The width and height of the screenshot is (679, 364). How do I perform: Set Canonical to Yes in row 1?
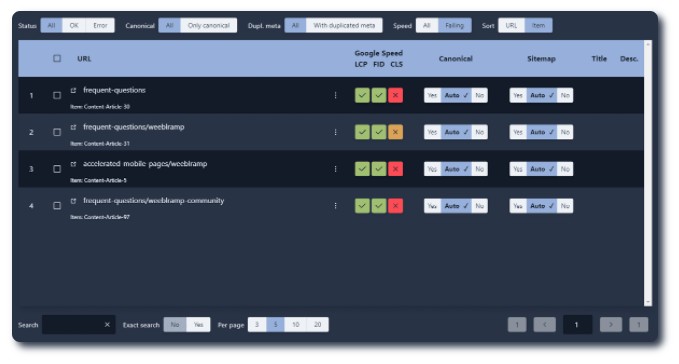432,95
